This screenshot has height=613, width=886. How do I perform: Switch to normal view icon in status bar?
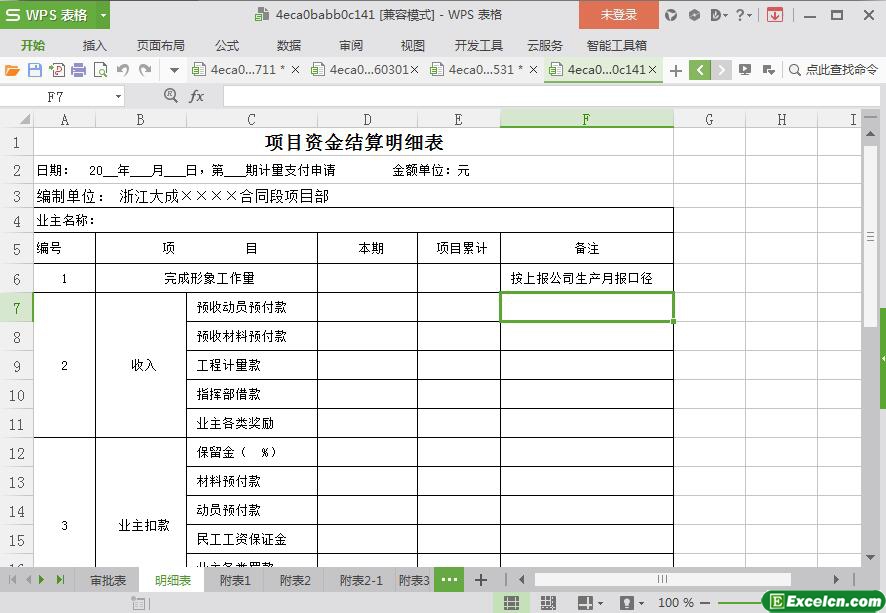click(511, 603)
